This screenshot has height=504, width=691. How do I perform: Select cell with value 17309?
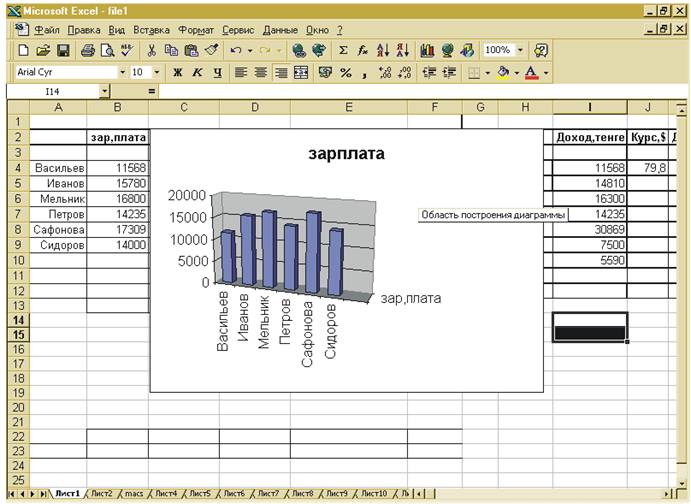click(118, 230)
